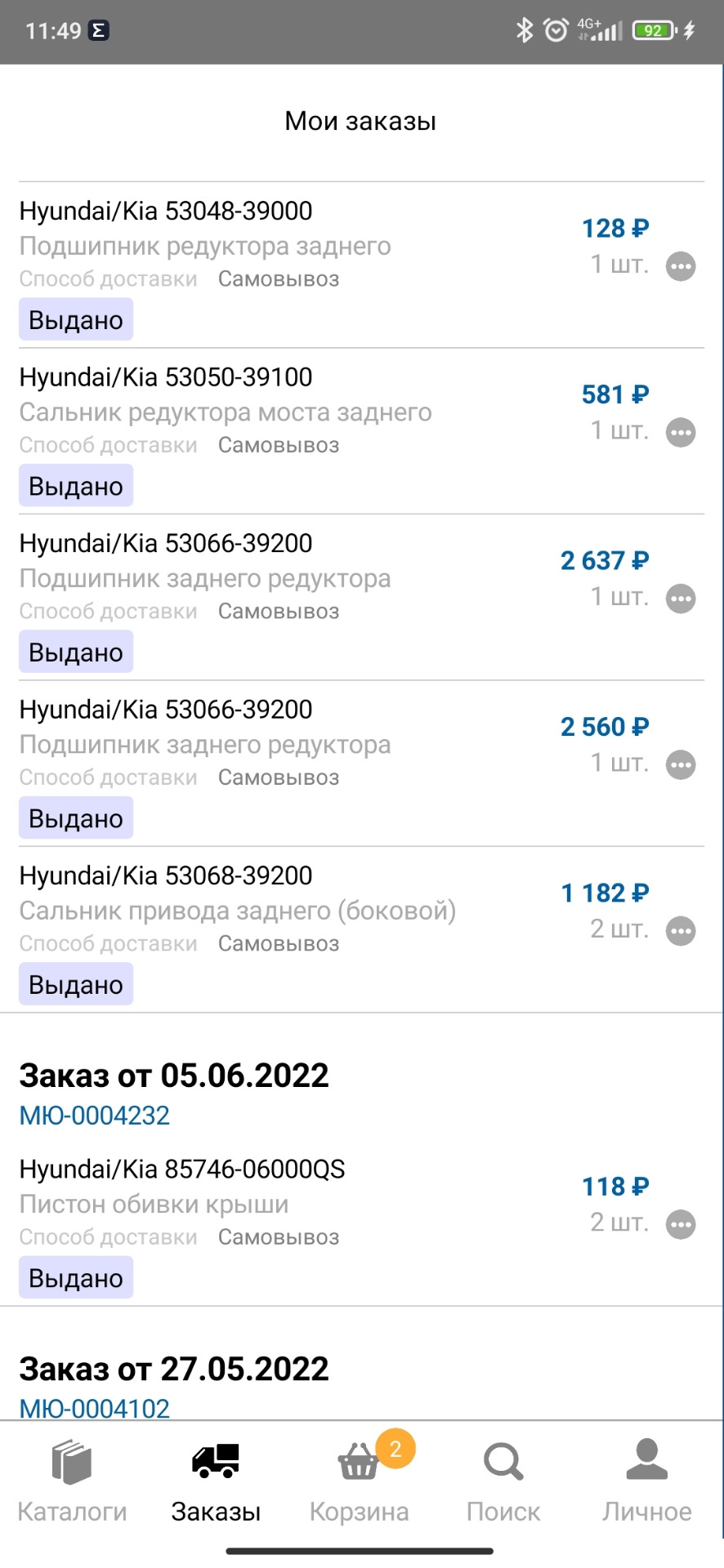Screen dimensions: 724x1568
Task: Open more options for 53050-39100 item
Action: point(681,433)
